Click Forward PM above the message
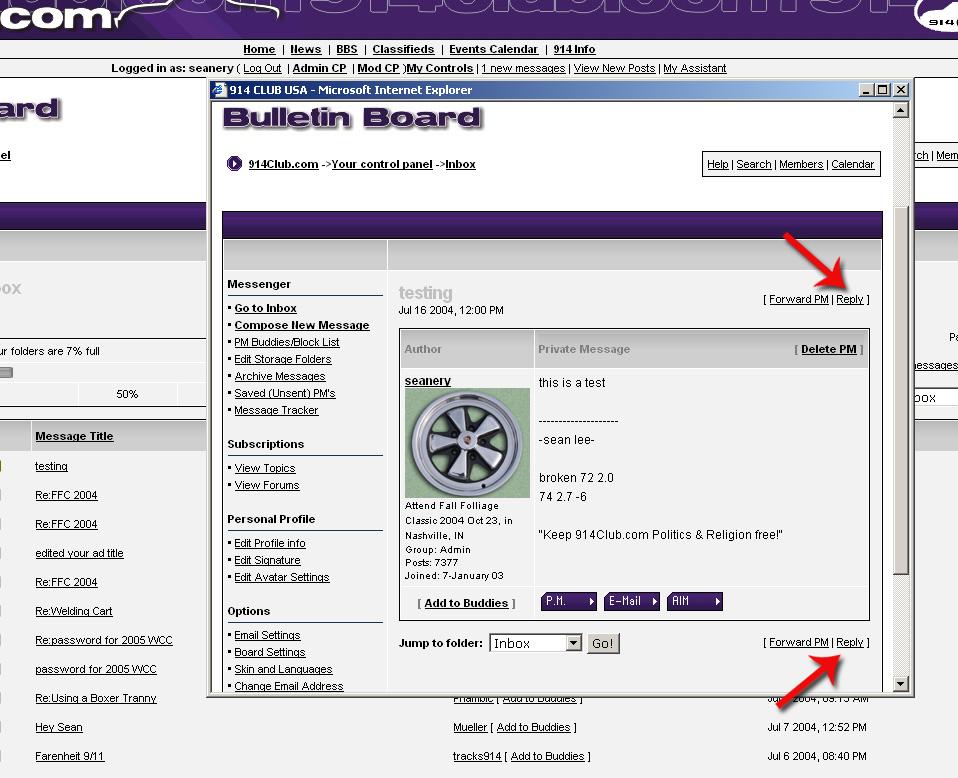 point(799,299)
